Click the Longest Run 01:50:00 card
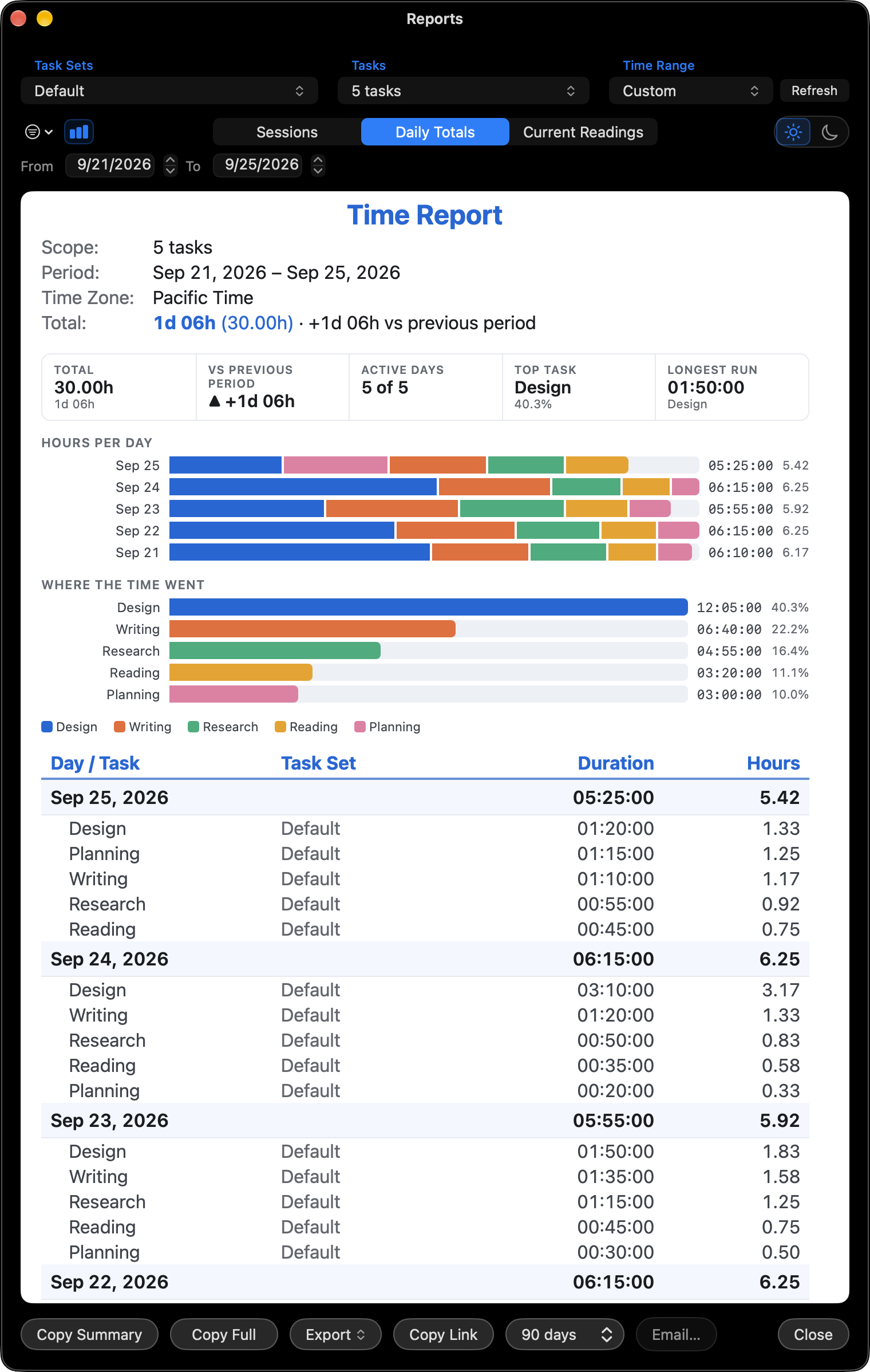 (731, 387)
